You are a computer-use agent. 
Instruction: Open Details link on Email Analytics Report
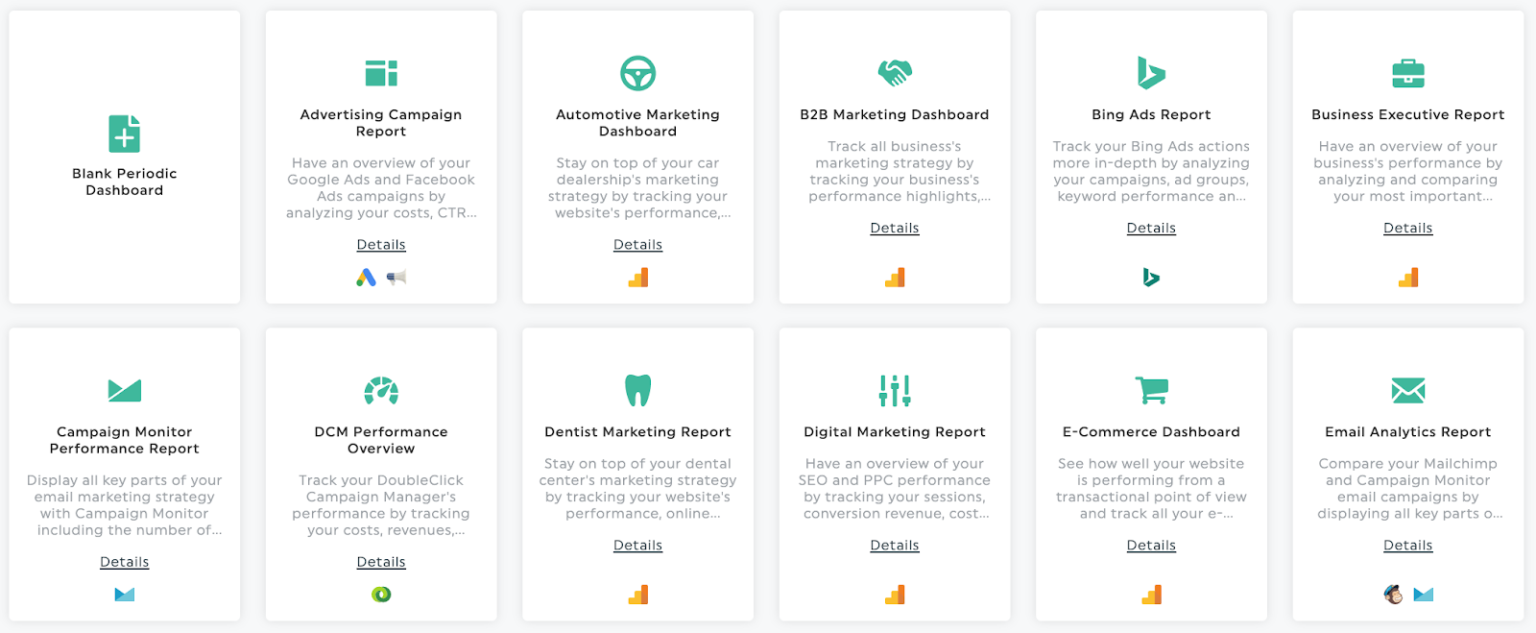[x=1408, y=545]
